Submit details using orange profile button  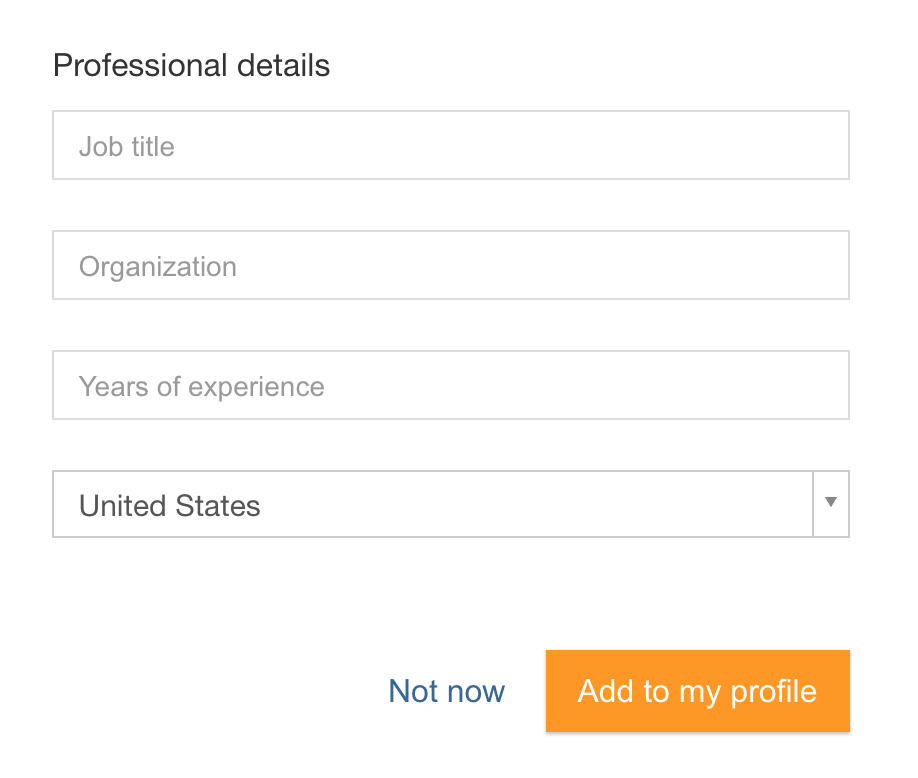click(x=698, y=691)
